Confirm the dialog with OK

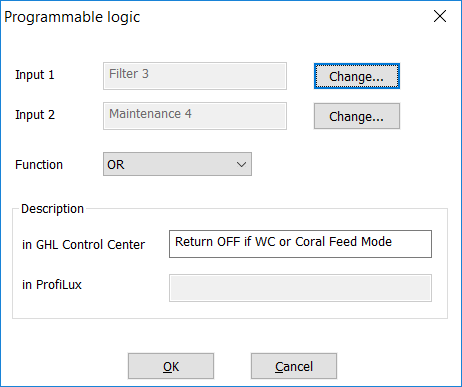point(171,366)
